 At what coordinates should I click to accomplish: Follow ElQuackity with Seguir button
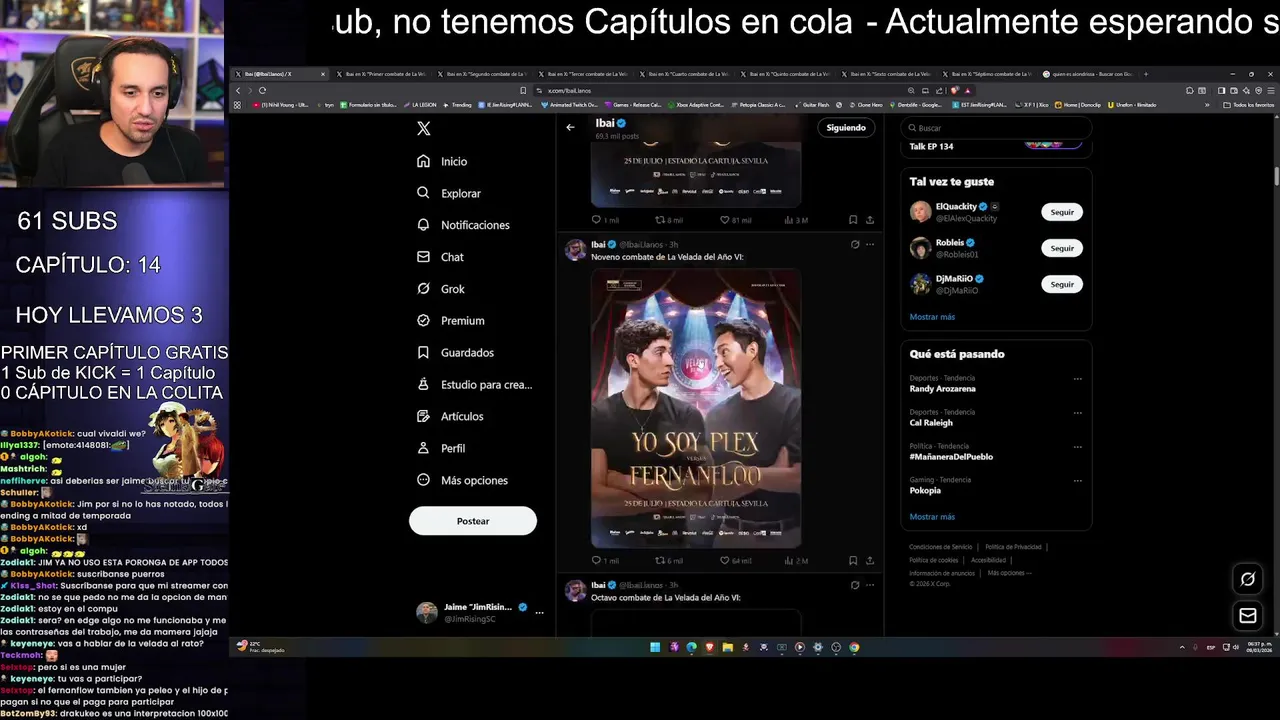click(1062, 212)
